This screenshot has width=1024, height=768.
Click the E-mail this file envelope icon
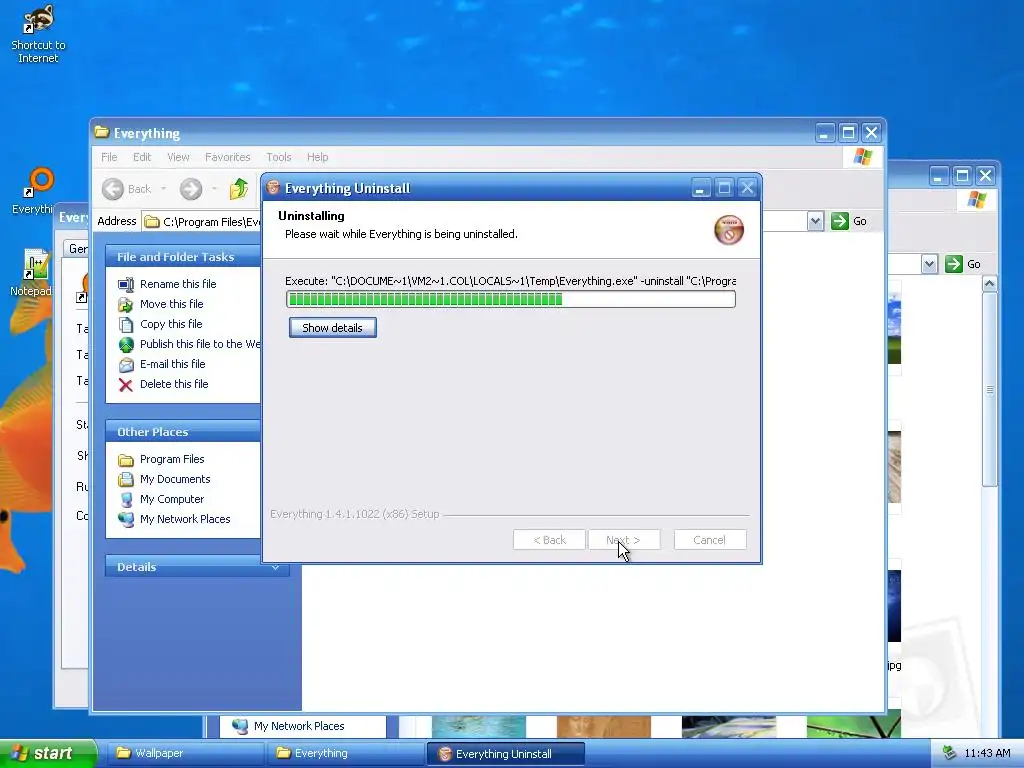tap(125, 364)
